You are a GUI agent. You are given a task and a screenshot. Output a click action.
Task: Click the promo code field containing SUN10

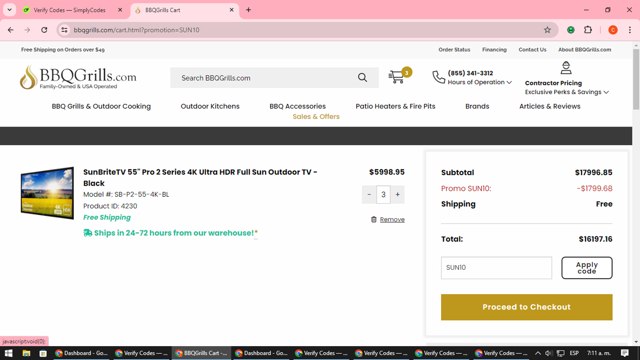point(496,268)
